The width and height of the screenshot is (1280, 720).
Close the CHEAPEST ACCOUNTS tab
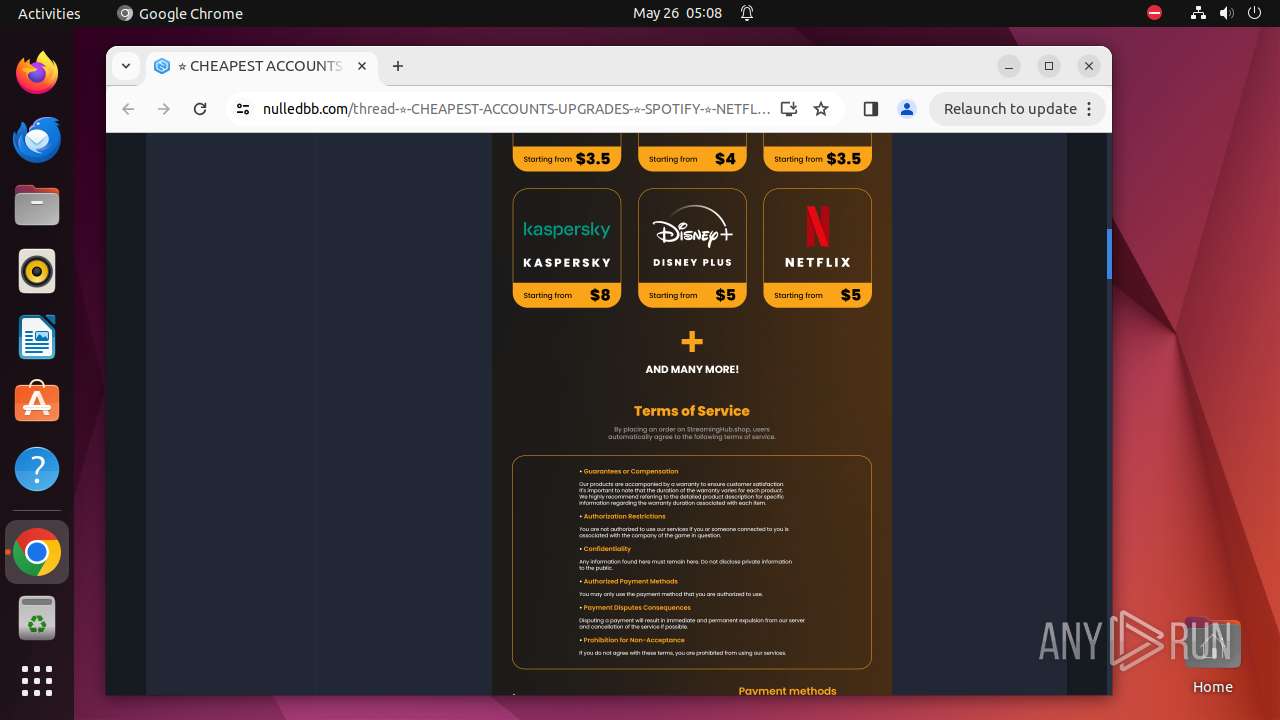362,66
